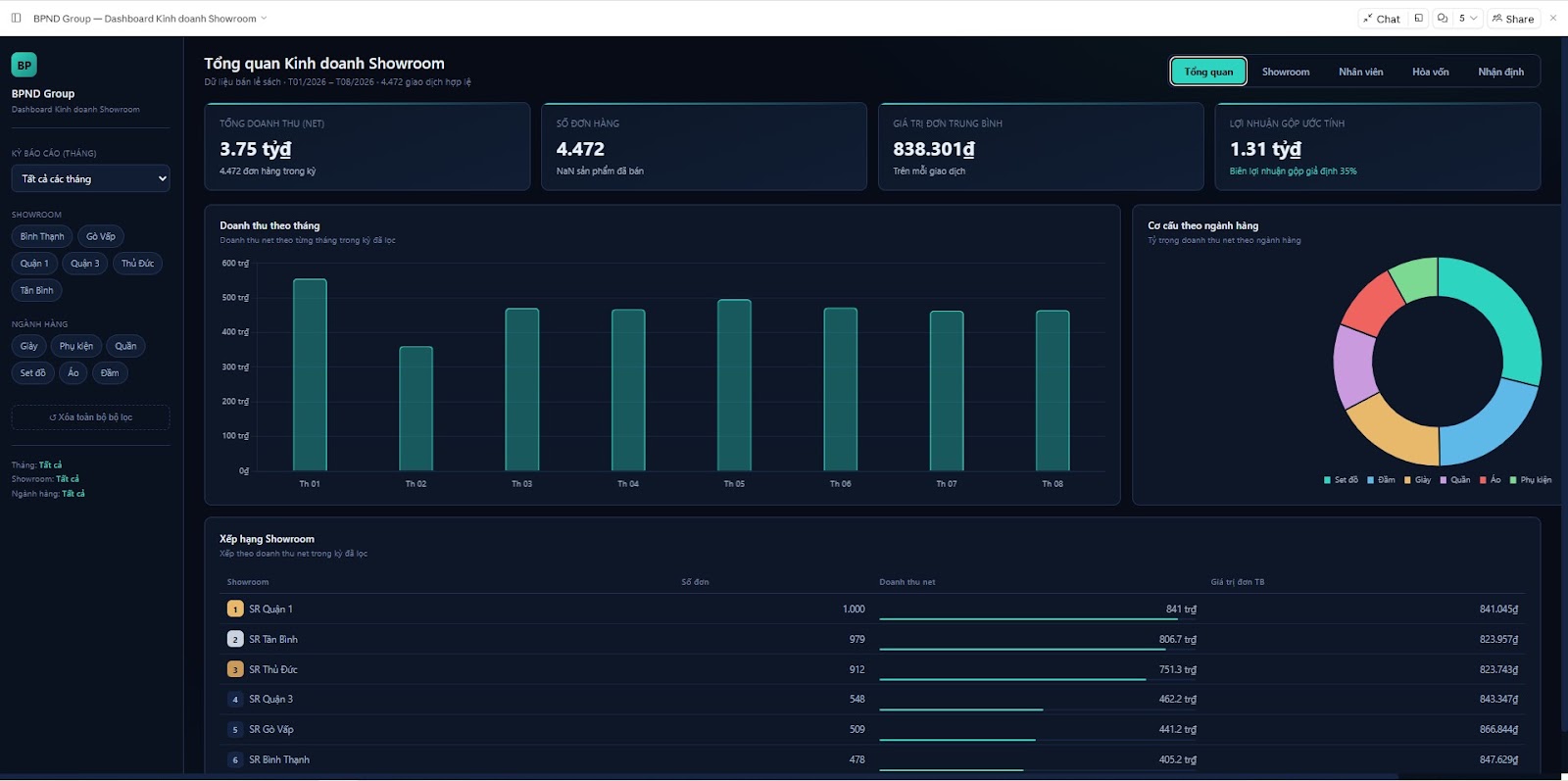
Task: Click 'Xóa toàn bộ bộ lọc' reset button
Action: pyautogui.click(x=90, y=417)
